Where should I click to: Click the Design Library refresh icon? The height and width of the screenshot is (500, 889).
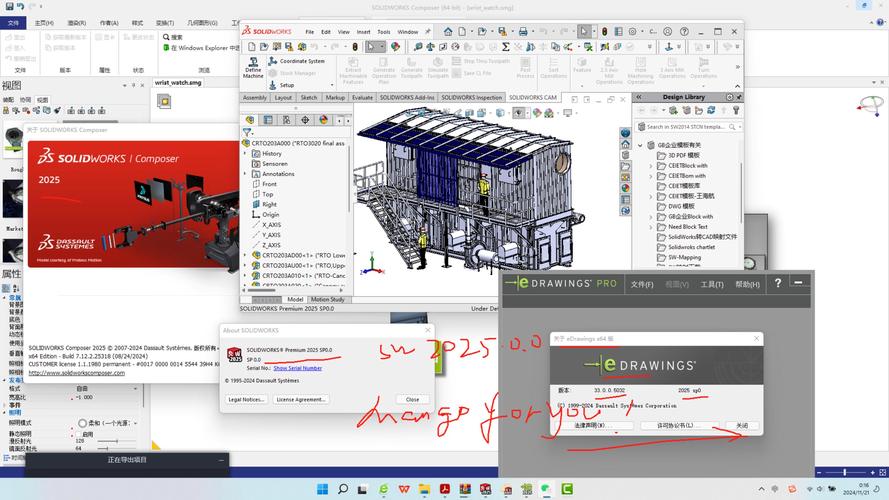click(x=711, y=110)
